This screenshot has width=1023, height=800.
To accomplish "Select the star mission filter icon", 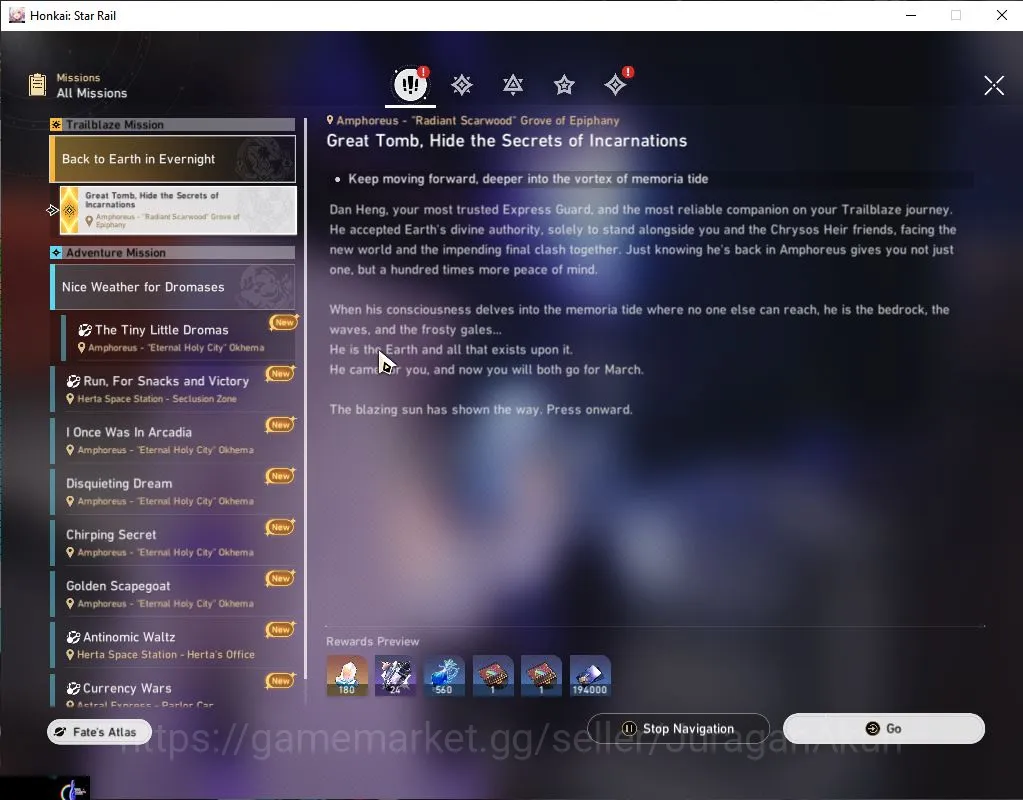I will 564,85.
